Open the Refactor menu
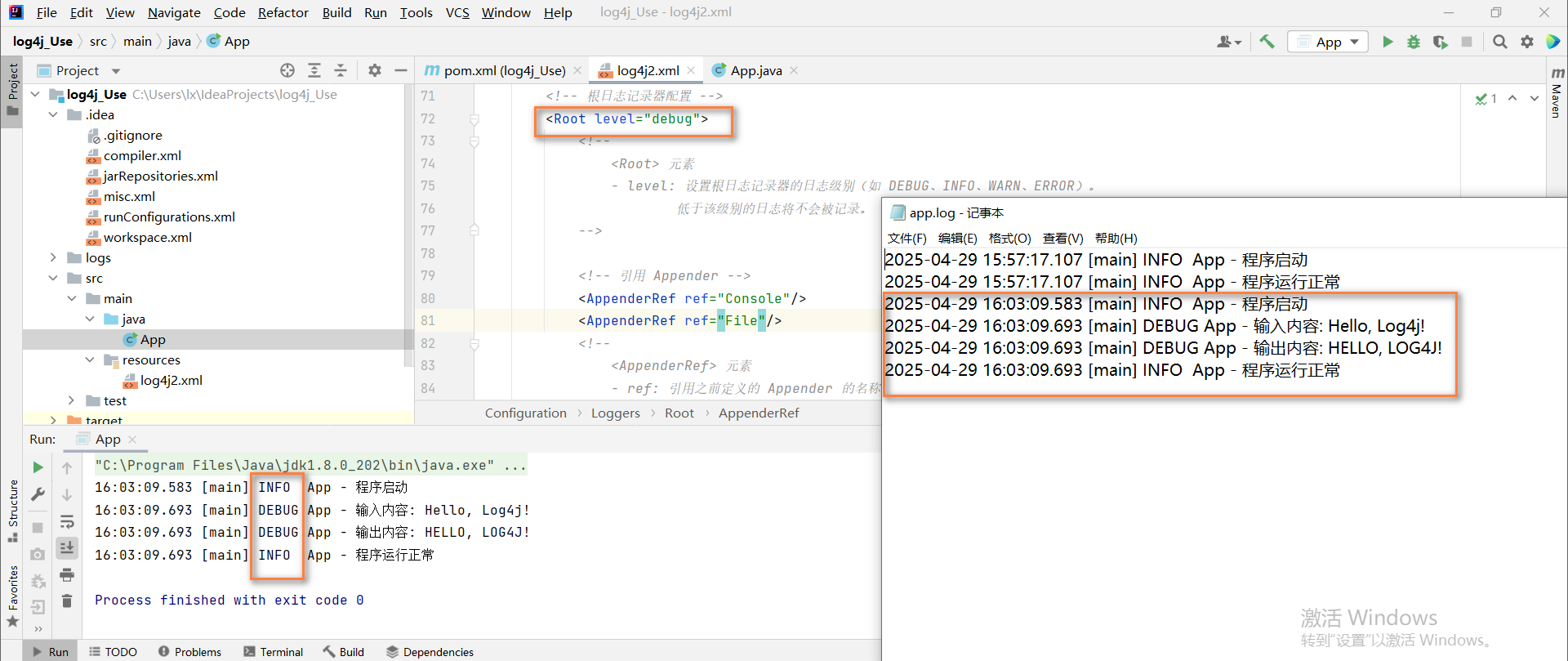Image resolution: width=1568 pixels, height=661 pixels. (283, 12)
